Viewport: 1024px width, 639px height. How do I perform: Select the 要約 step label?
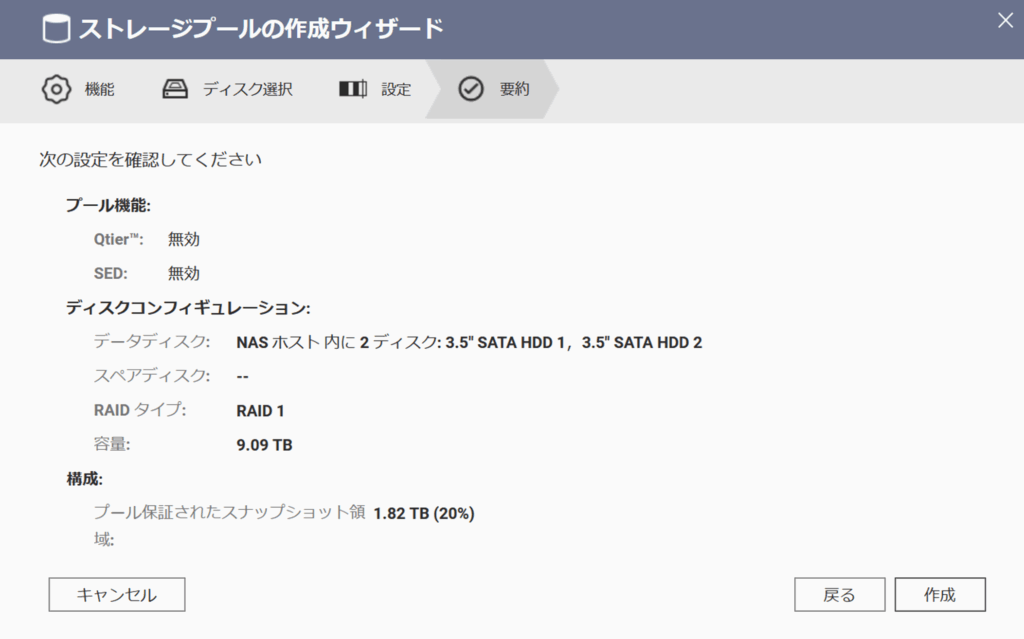514,89
